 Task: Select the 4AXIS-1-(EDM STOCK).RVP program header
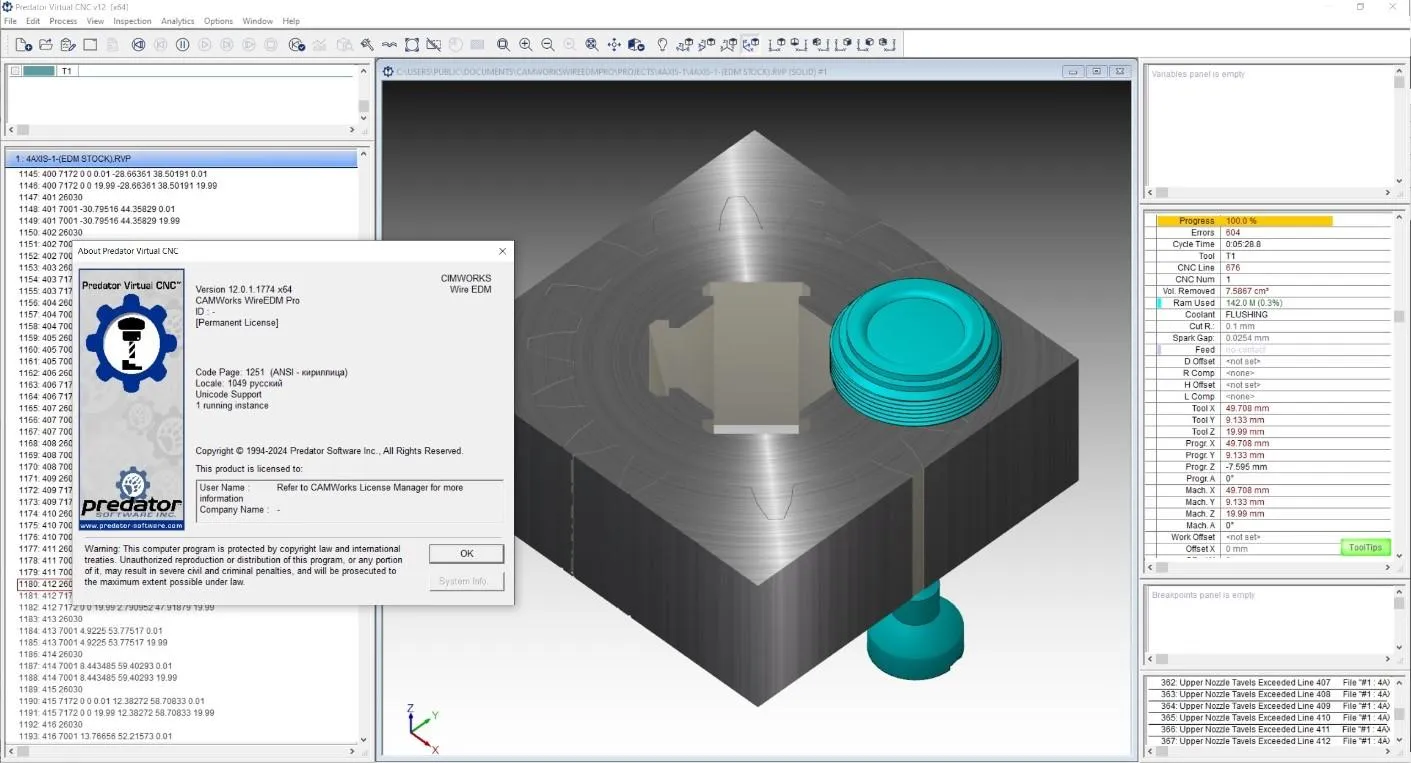(x=182, y=159)
